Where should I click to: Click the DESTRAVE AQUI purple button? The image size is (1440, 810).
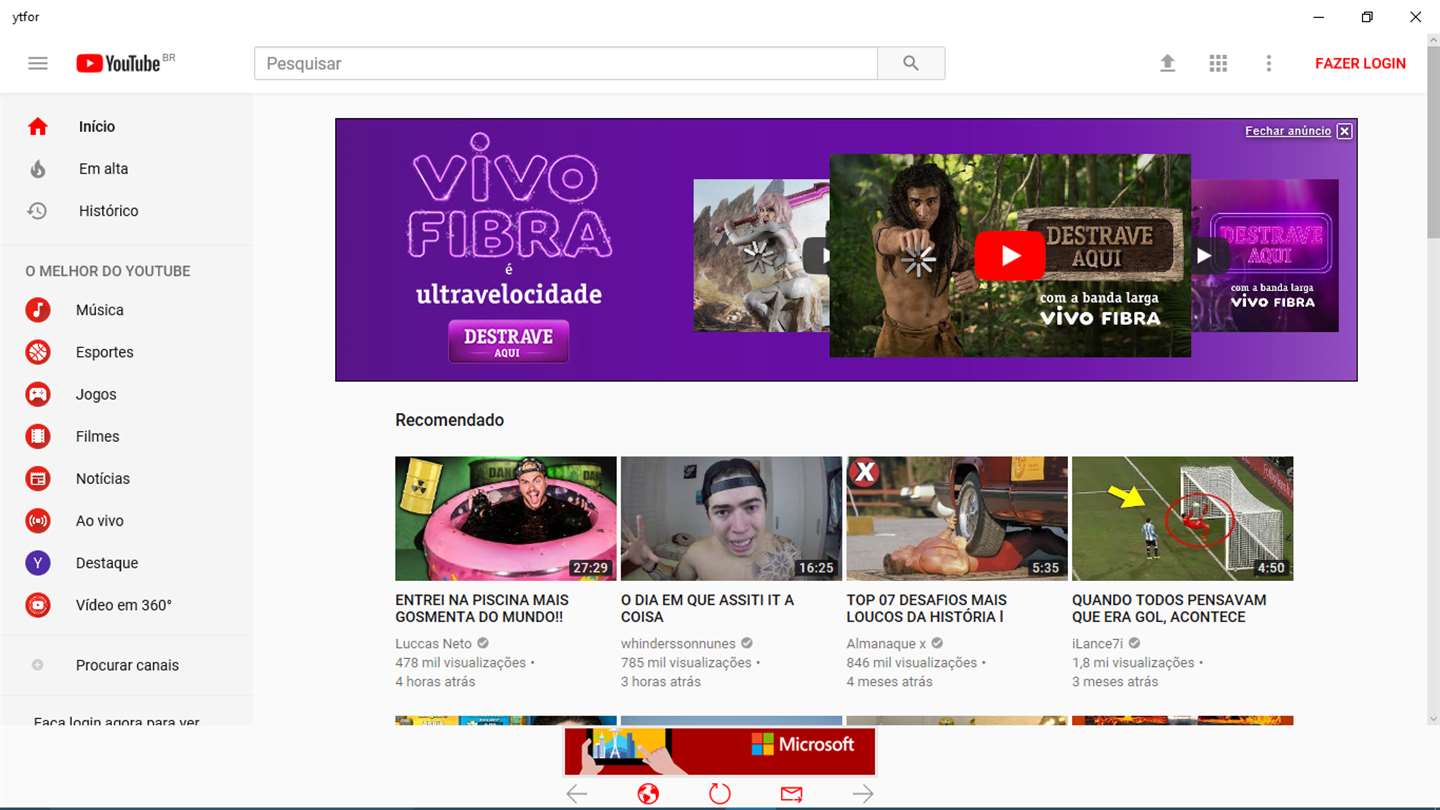click(509, 341)
